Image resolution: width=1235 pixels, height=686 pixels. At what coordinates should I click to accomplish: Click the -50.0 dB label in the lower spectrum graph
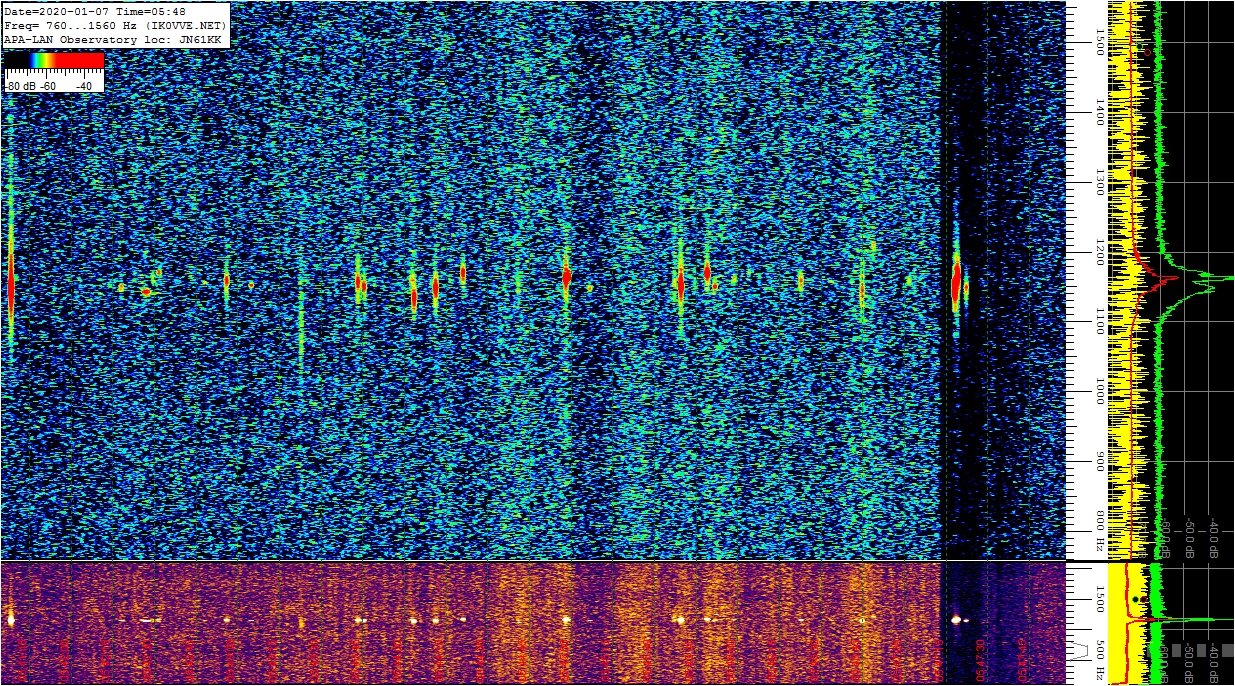click(1188, 662)
